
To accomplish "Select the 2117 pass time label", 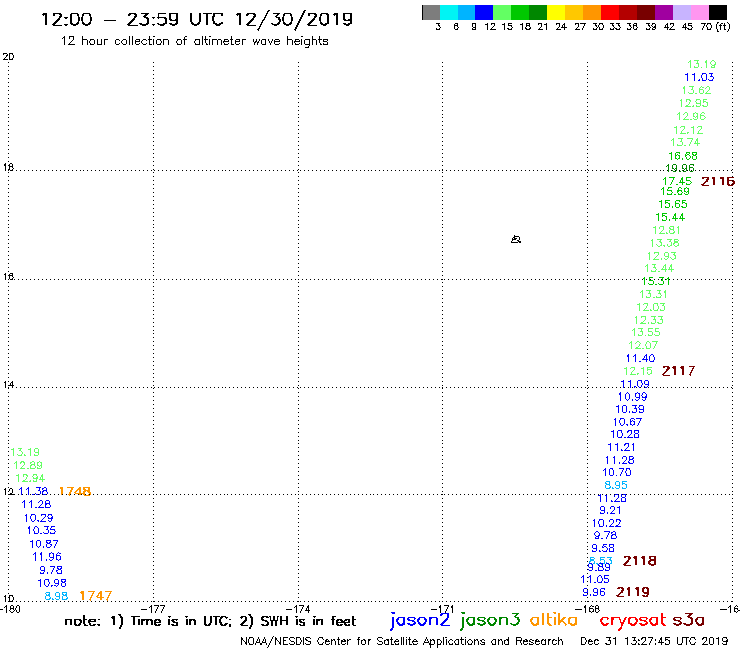I will (x=678, y=371).
